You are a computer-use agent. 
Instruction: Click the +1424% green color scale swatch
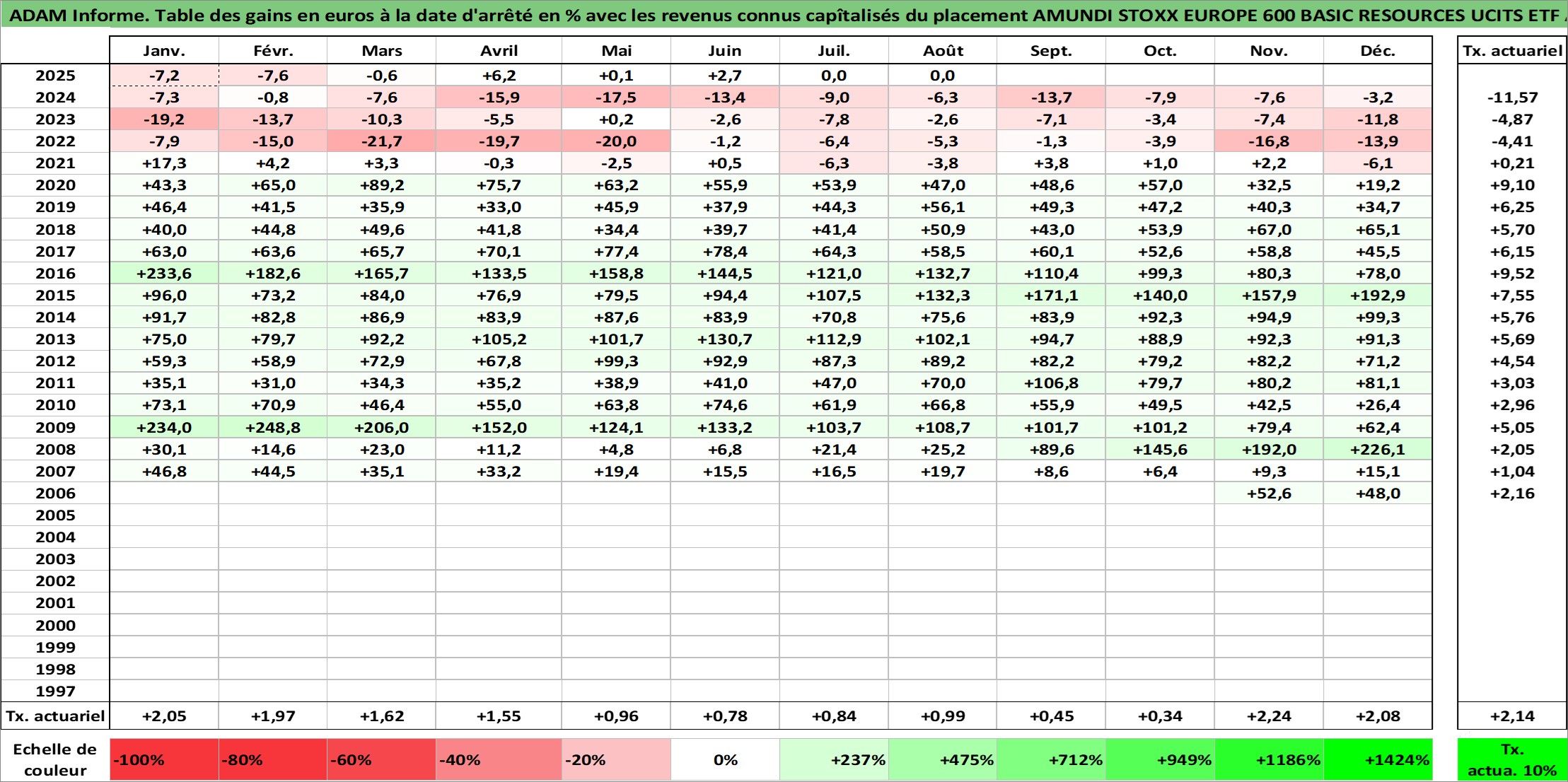click(1378, 760)
